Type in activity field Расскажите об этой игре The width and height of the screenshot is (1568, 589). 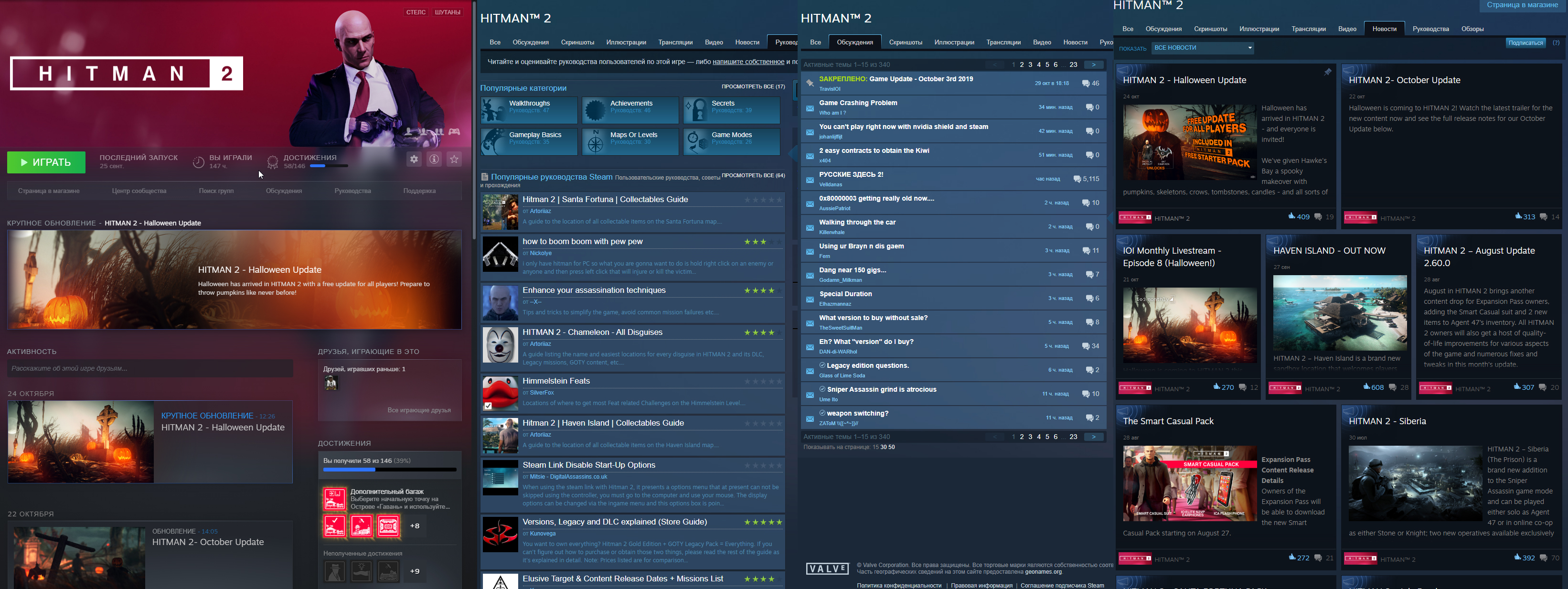[x=150, y=368]
